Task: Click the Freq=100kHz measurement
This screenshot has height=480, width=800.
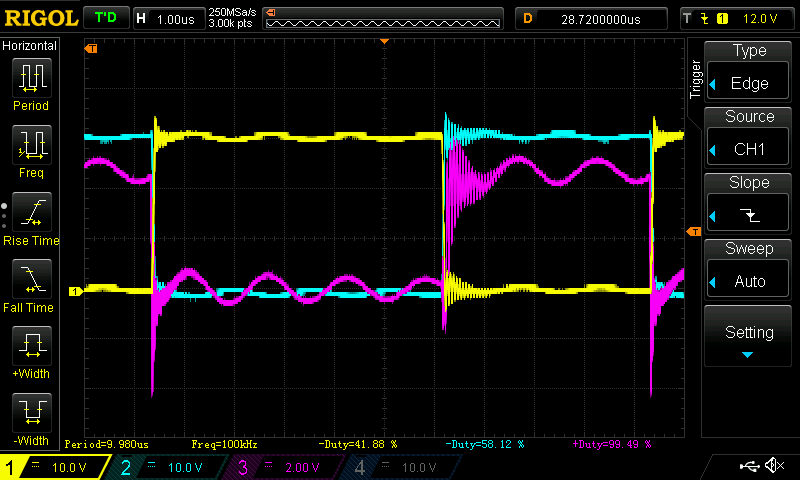Action: click(224, 444)
